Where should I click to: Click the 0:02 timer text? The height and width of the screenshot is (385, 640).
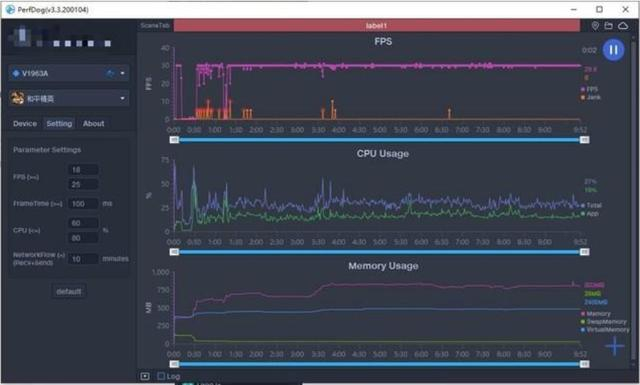(x=589, y=50)
